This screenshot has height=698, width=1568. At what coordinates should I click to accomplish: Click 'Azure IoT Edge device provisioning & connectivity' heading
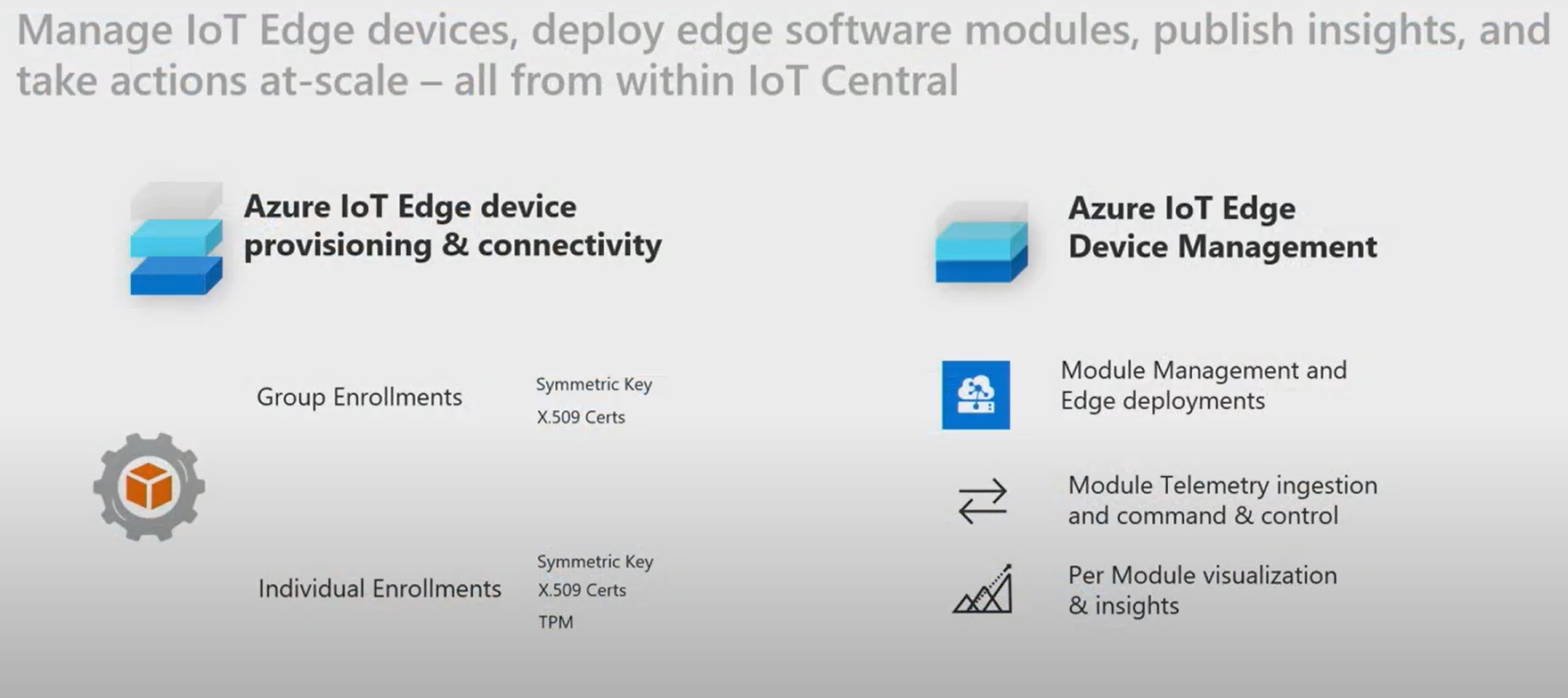click(x=453, y=226)
